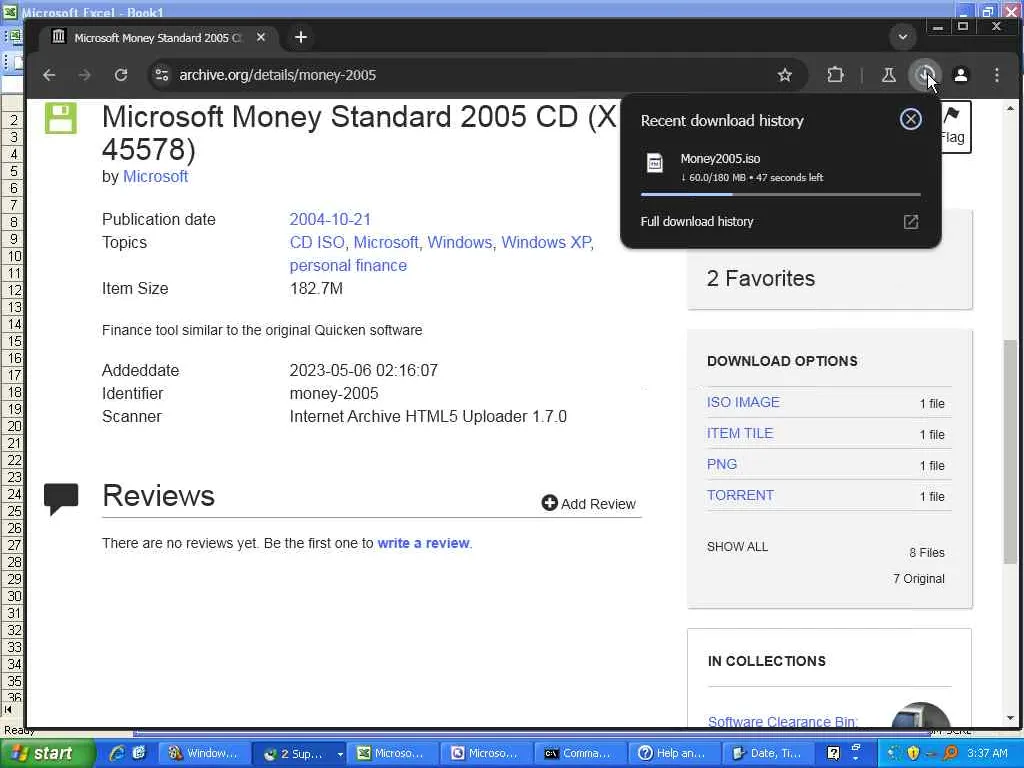
Task: Select the Microsoft Money Standard 2005 tab
Action: pyautogui.click(x=157, y=37)
